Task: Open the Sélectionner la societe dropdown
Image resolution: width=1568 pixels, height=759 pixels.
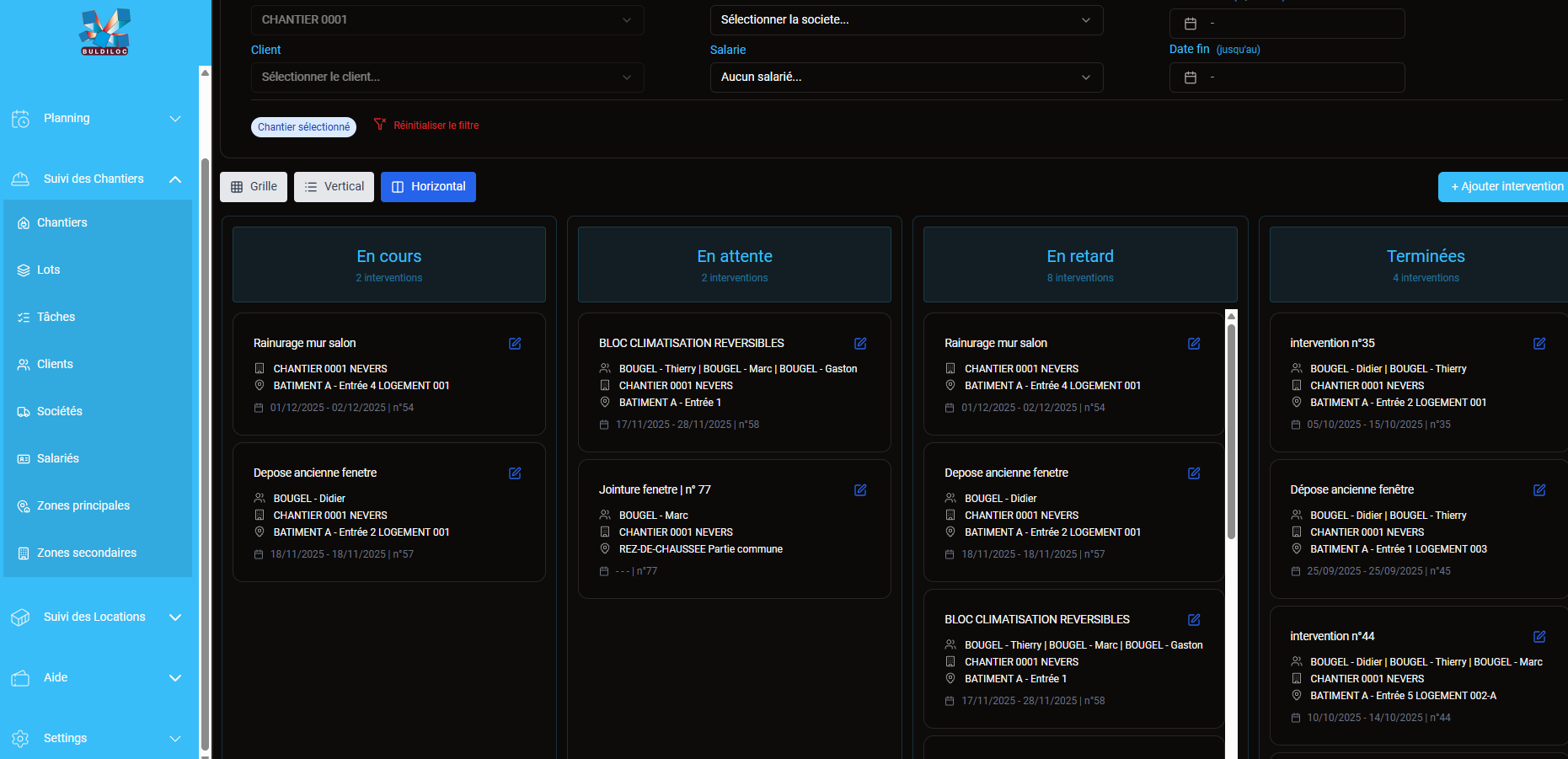Action: 906,19
